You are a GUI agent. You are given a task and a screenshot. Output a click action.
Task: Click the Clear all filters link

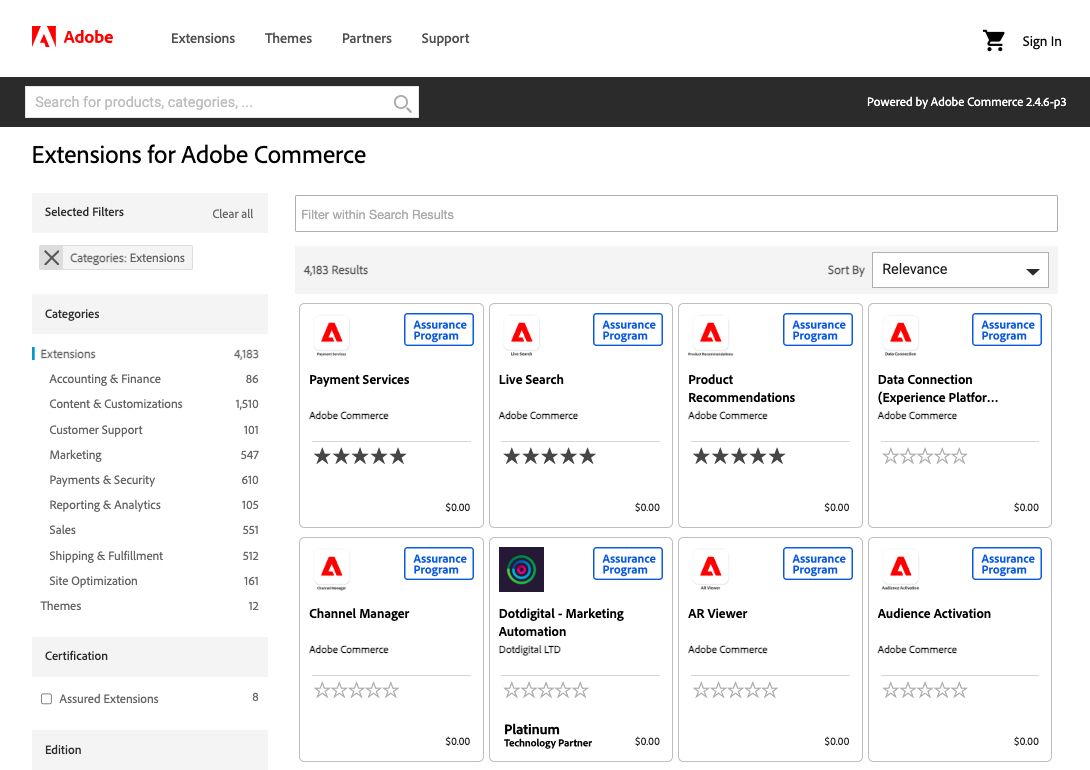(x=232, y=213)
